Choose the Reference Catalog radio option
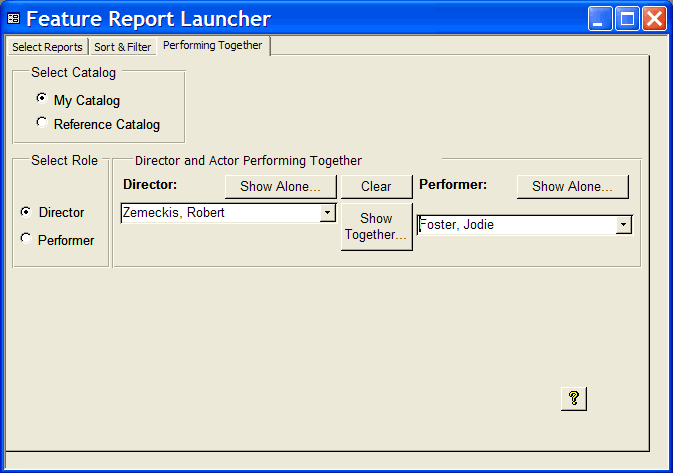The image size is (673, 473). tap(41, 123)
